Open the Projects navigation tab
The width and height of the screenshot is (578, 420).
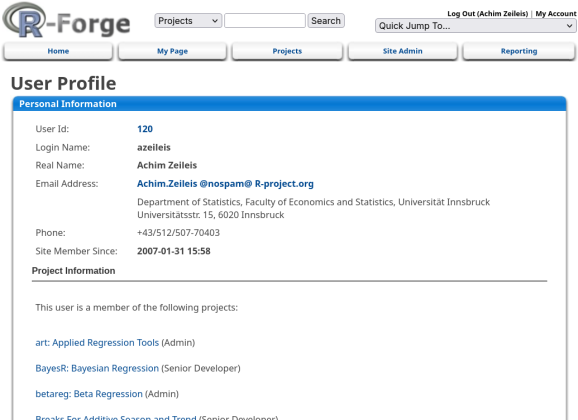coord(287,51)
